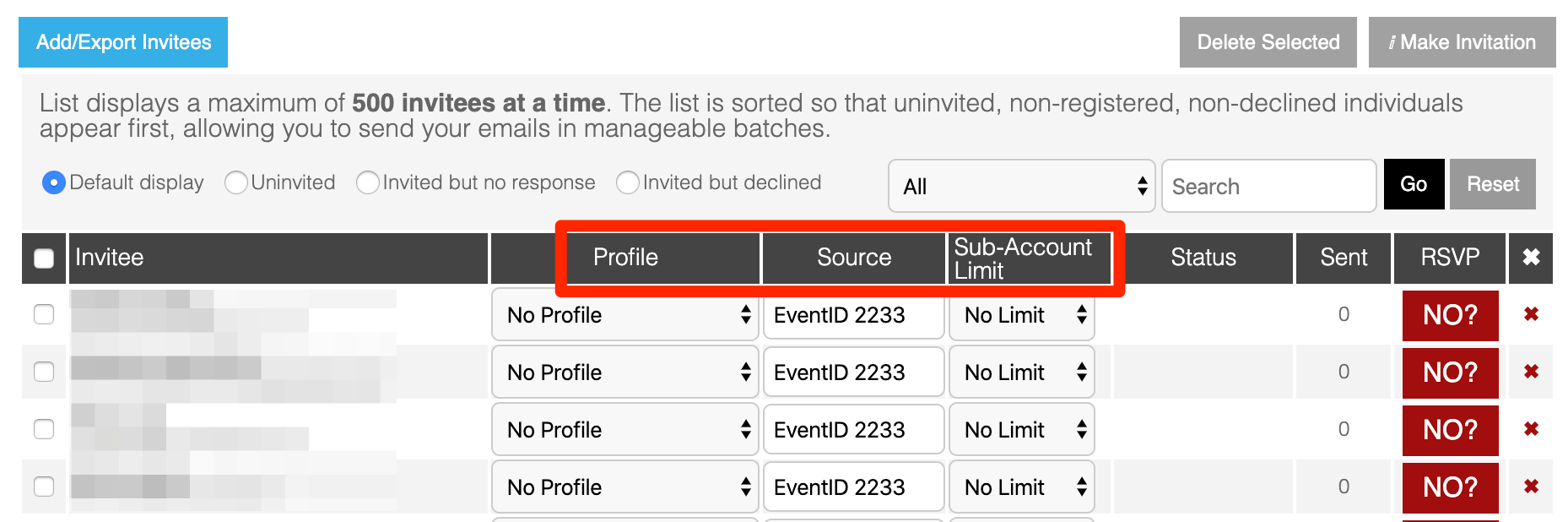Image resolution: width=1568 pixels, height=522 pixels.
Task: Click the Status column header
Action: tap(1203, 258)
